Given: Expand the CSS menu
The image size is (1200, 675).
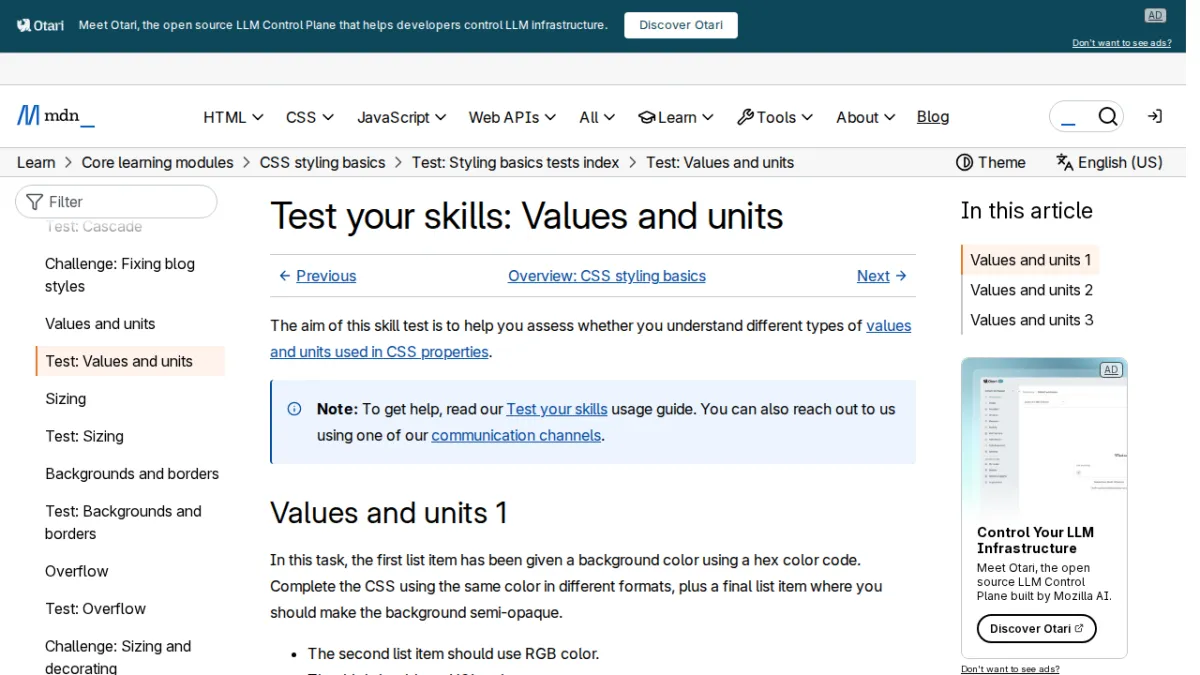Looking at the screenshot, I should coord(310,117).
